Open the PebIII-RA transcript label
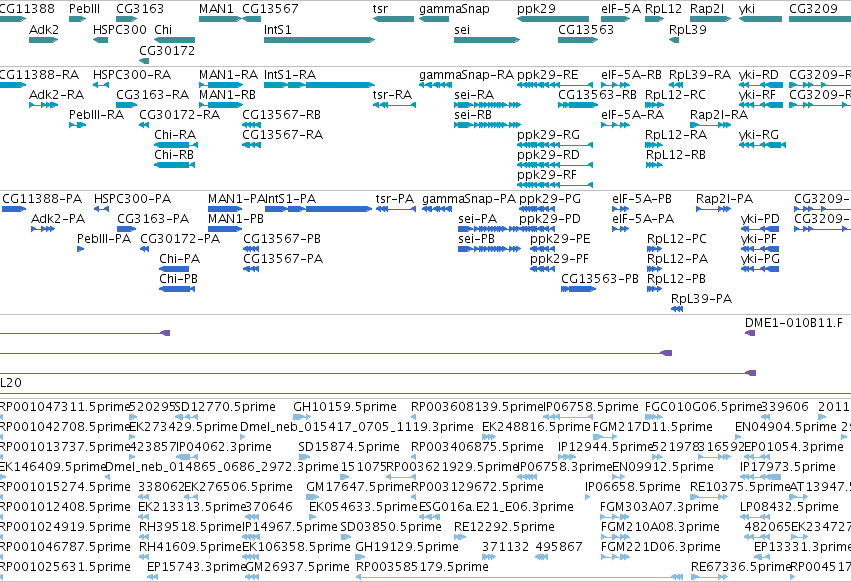The width and height of the screenshot is (851, 582). 96,115
